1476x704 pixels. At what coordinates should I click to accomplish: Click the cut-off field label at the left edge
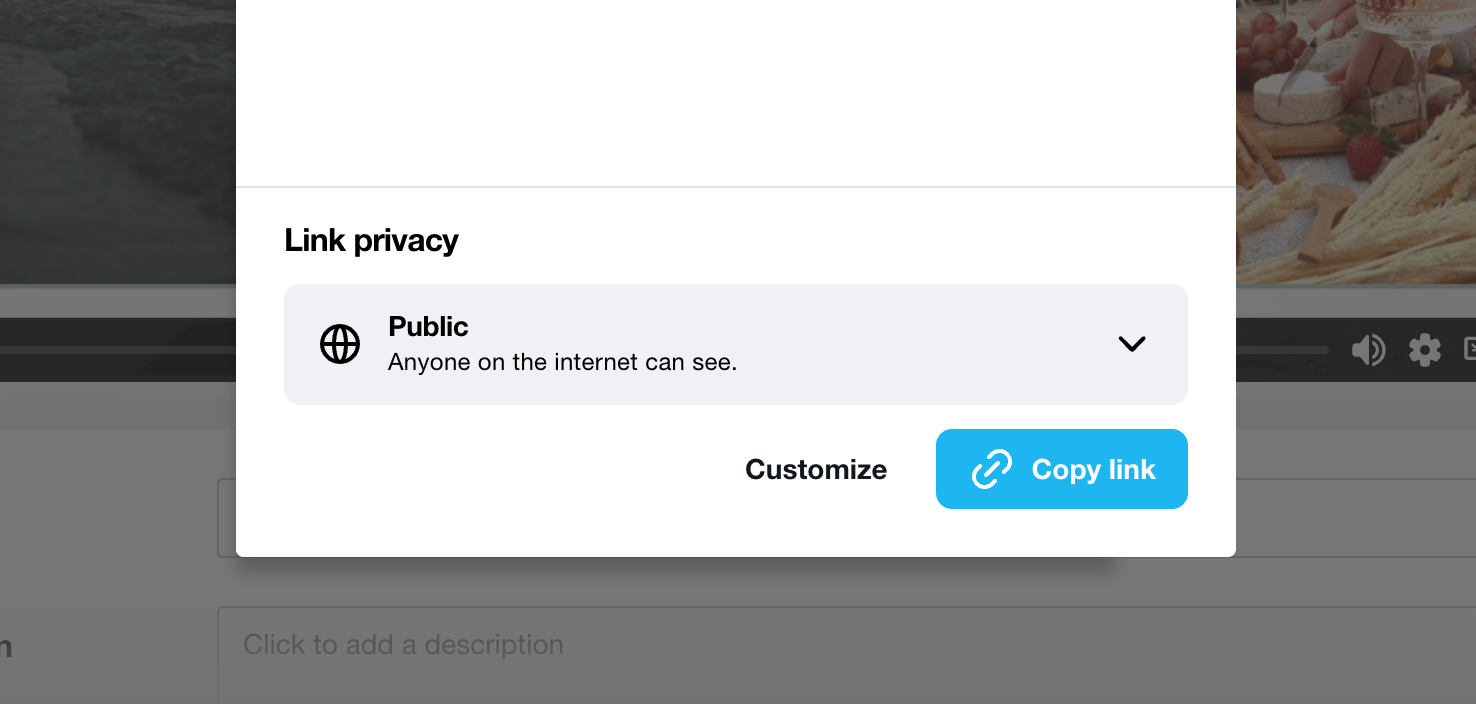tap(5, 647)
